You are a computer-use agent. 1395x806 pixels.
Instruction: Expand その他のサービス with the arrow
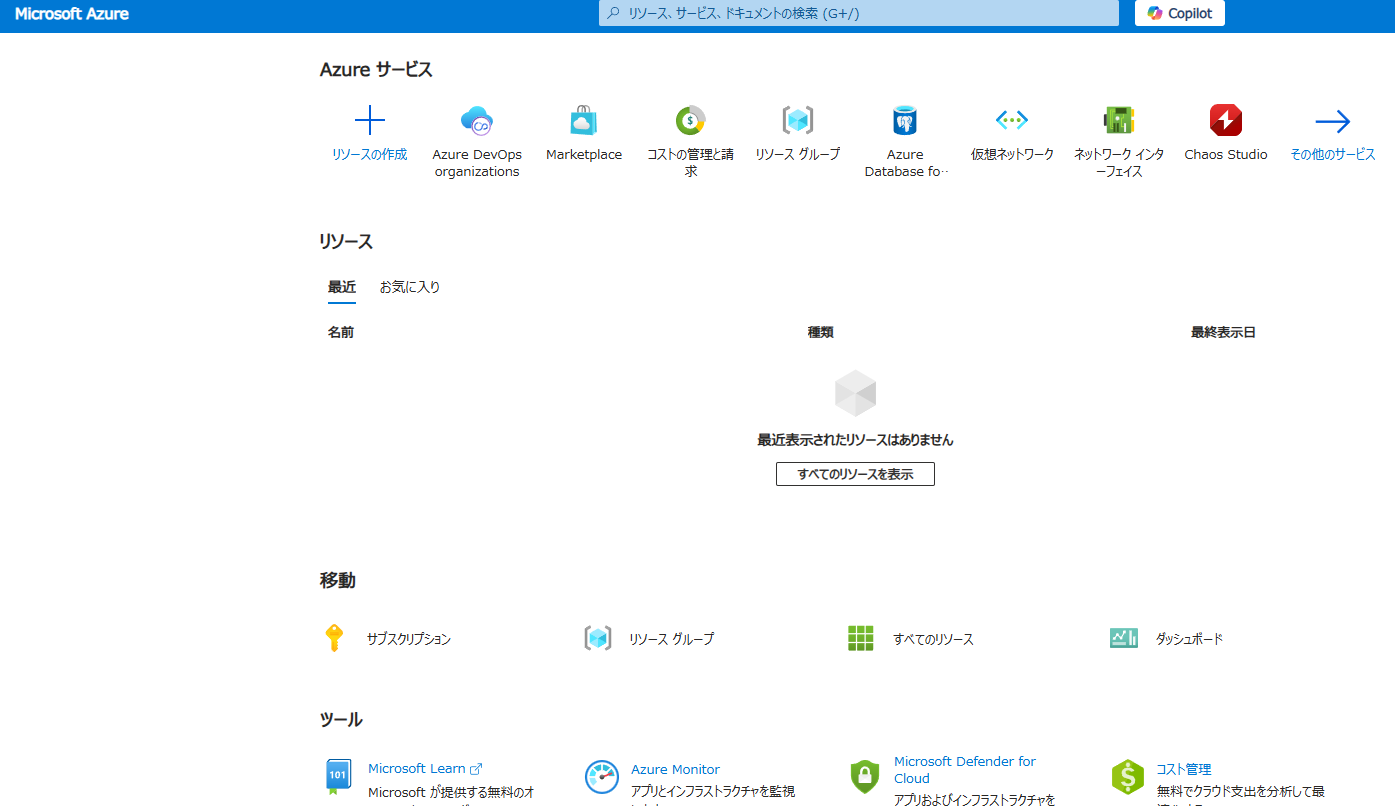point(1333,120)
